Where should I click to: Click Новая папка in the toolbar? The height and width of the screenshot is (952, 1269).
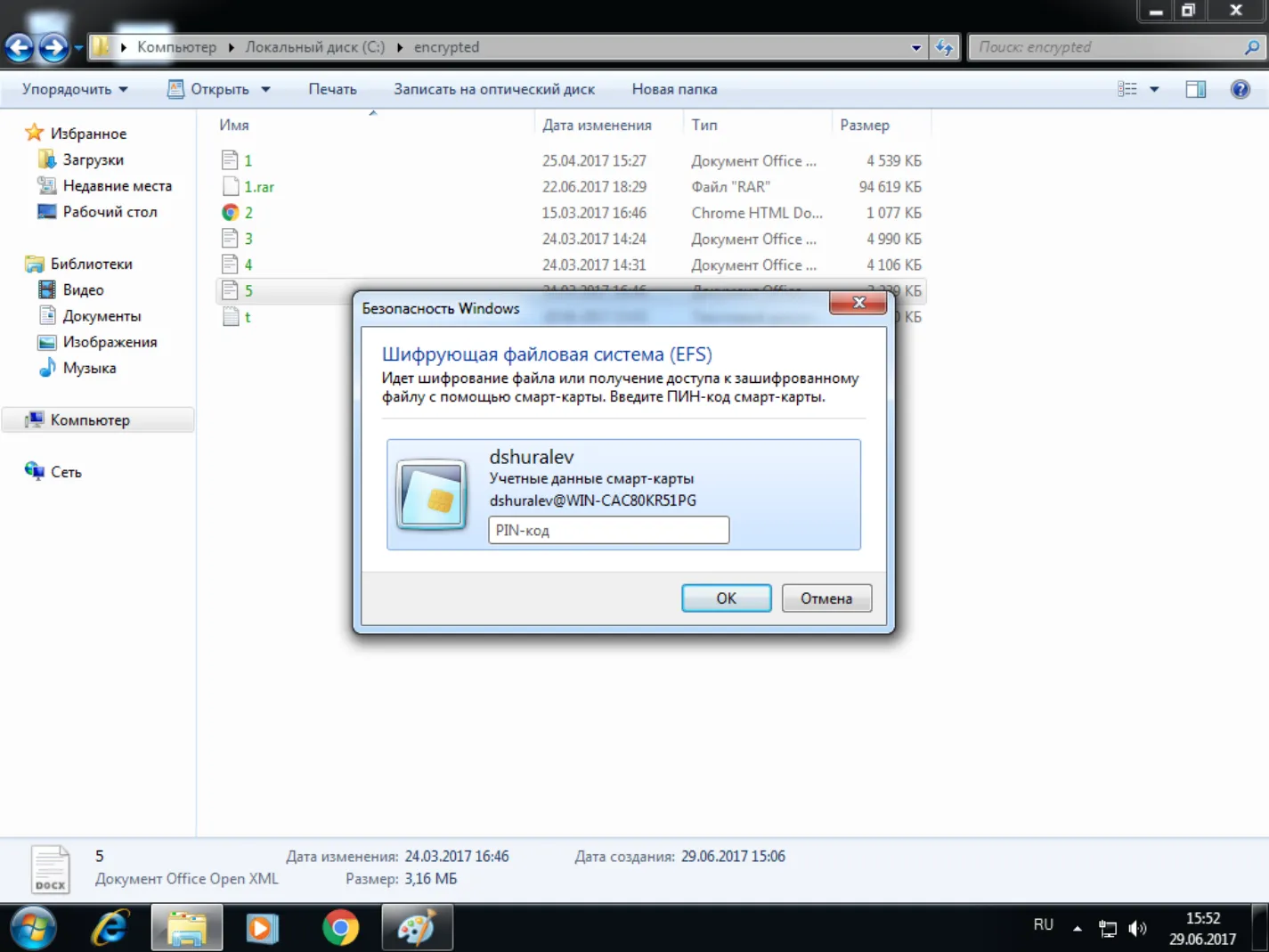(674, 89)
